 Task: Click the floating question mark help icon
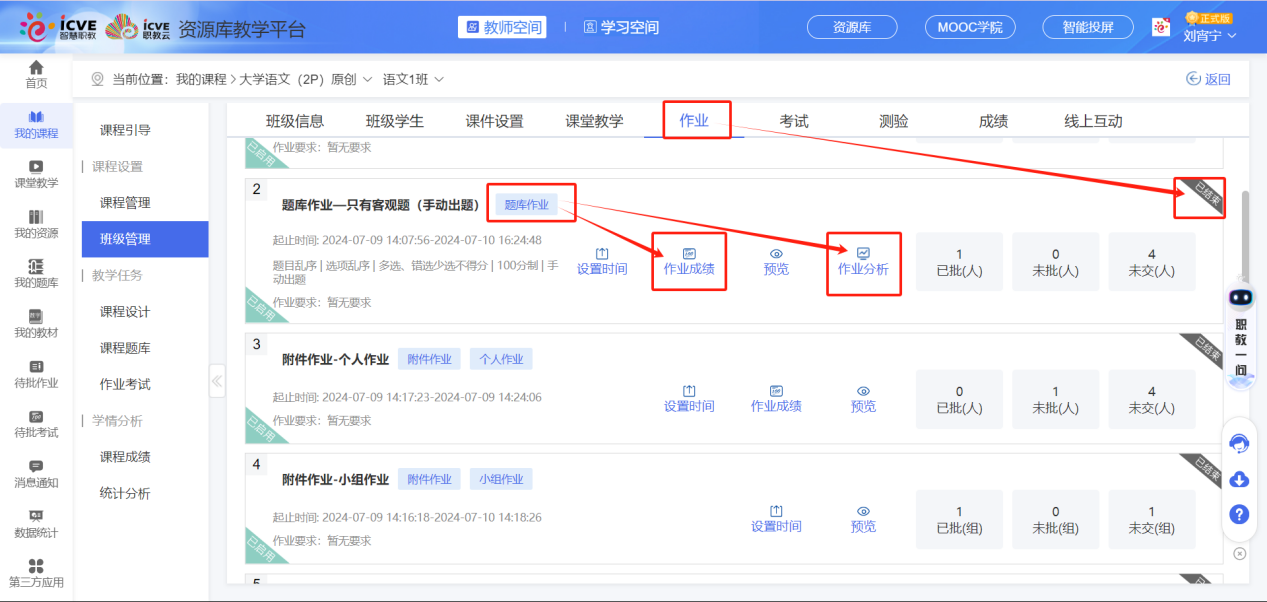(x=1239, y=514)
